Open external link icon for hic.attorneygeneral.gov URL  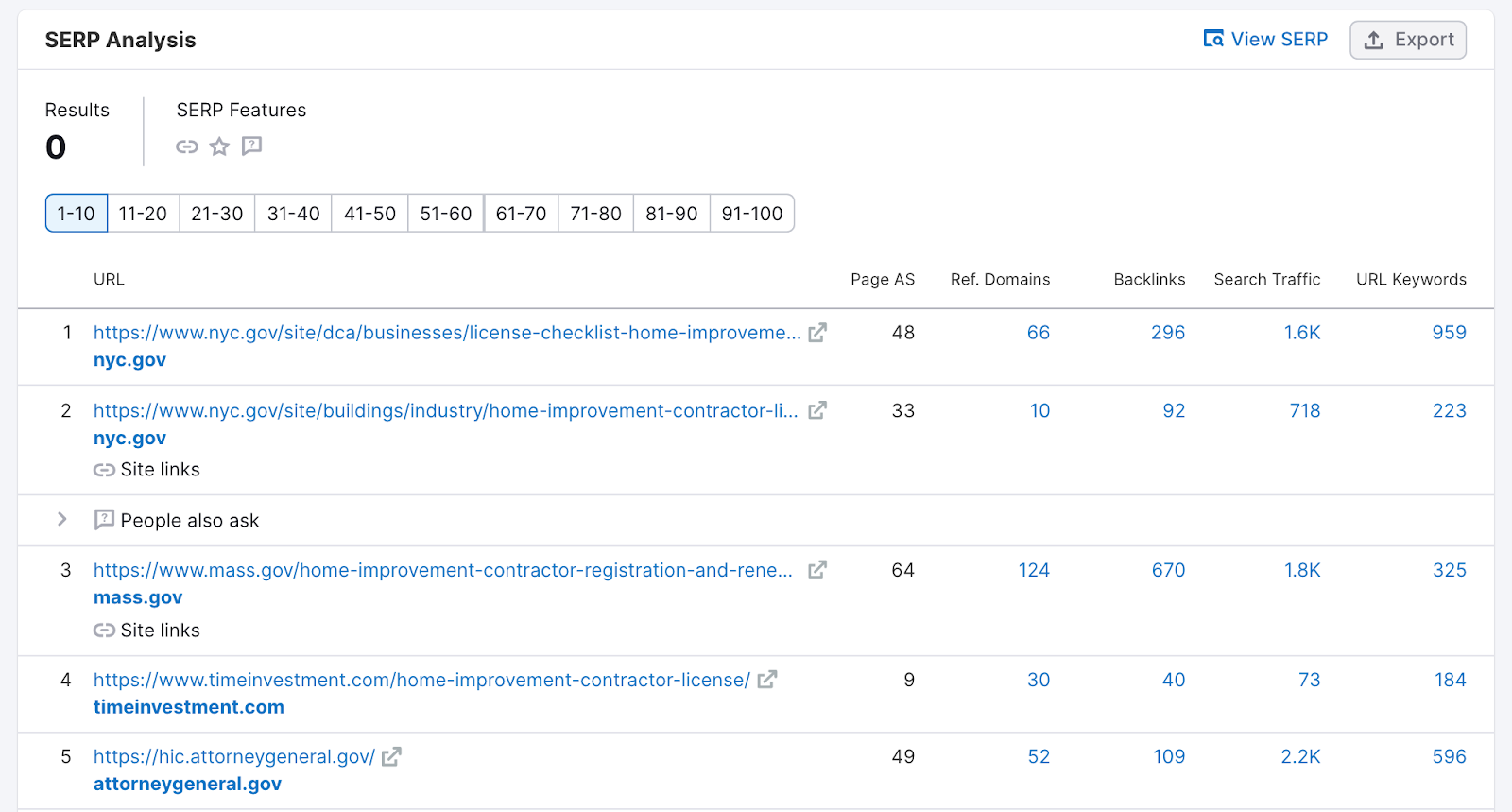pos(391,756)
